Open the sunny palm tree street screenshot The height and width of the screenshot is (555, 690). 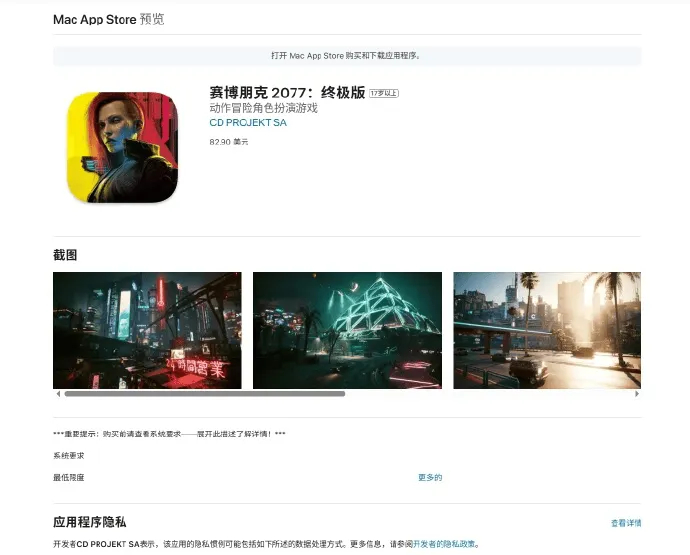(x=547, y=330)
